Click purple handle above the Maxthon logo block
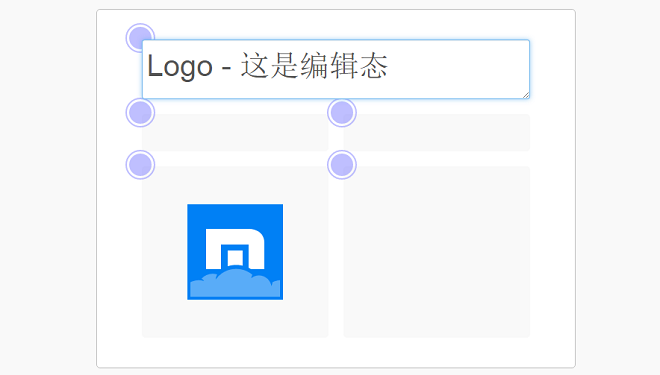Screen dimensions: 660x375 140,165
